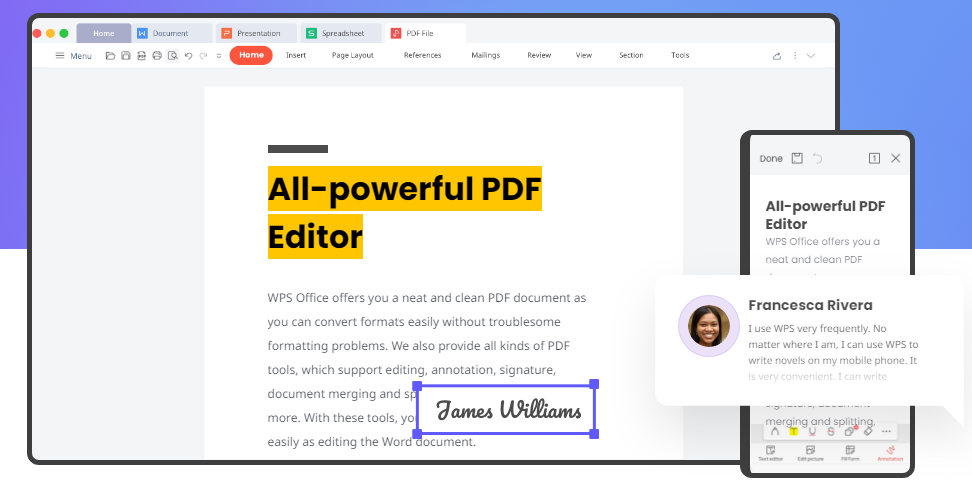This screenshot has height=501, width=972.
Task: Click the orange Presentation P icon
Action: pos(226,33)
